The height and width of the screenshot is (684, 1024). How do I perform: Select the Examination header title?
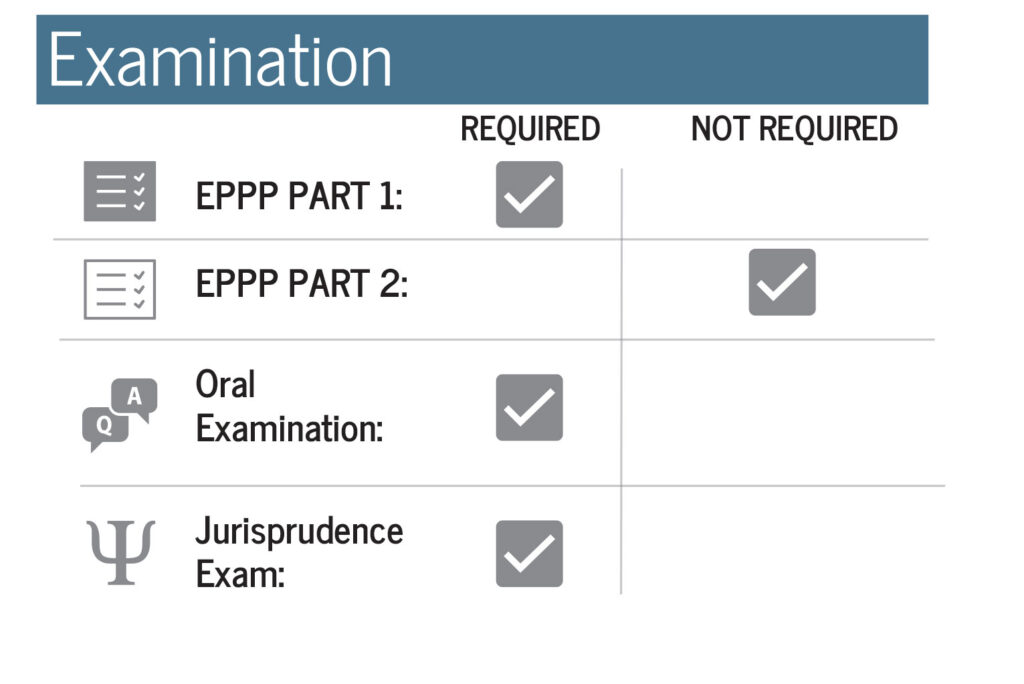(220, 61)
